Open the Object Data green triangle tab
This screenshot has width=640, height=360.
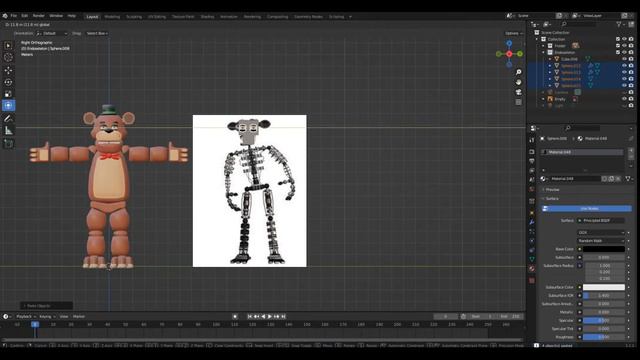[531, 259]
